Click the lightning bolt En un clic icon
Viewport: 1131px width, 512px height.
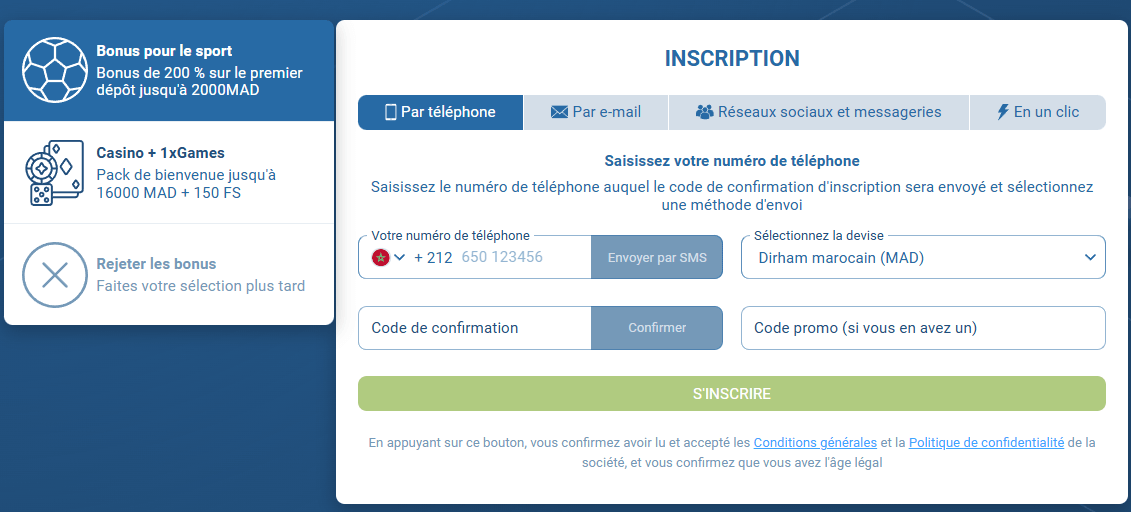pyautogui.click(x=1003, y=112)
